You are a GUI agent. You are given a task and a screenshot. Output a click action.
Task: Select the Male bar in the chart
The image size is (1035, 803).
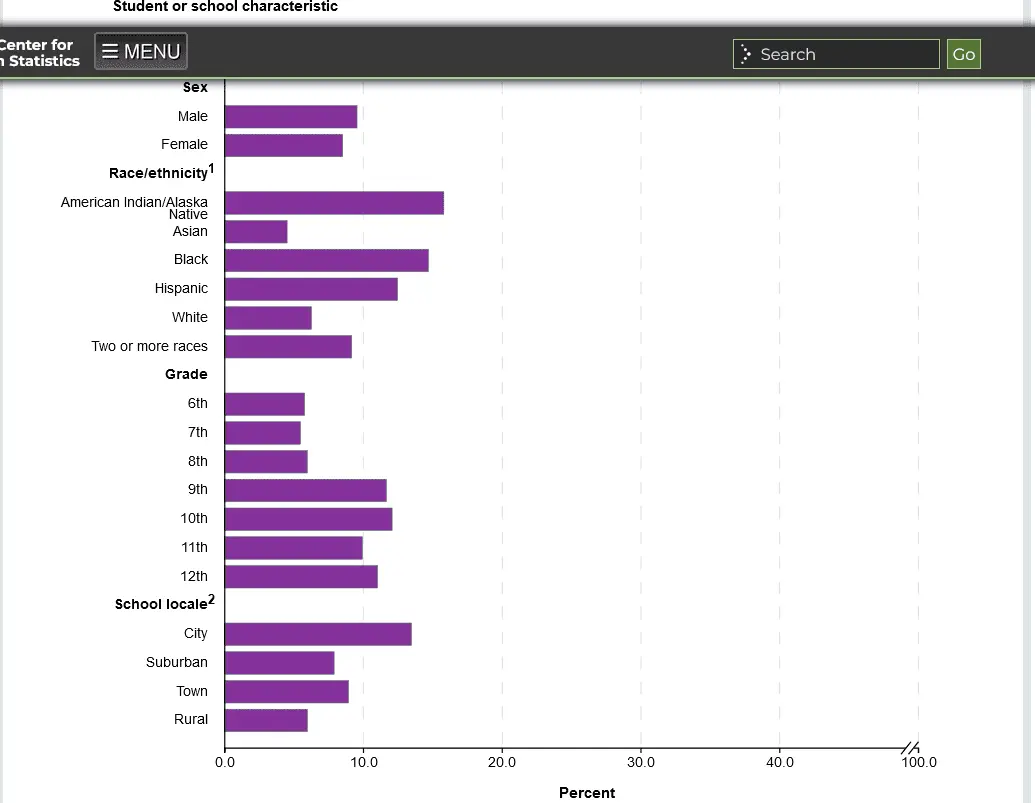tap(290, 117)
